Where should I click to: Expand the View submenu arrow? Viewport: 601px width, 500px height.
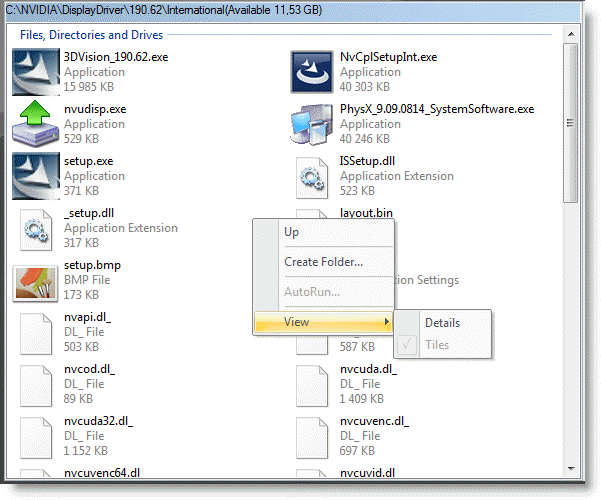coord(387,322)
